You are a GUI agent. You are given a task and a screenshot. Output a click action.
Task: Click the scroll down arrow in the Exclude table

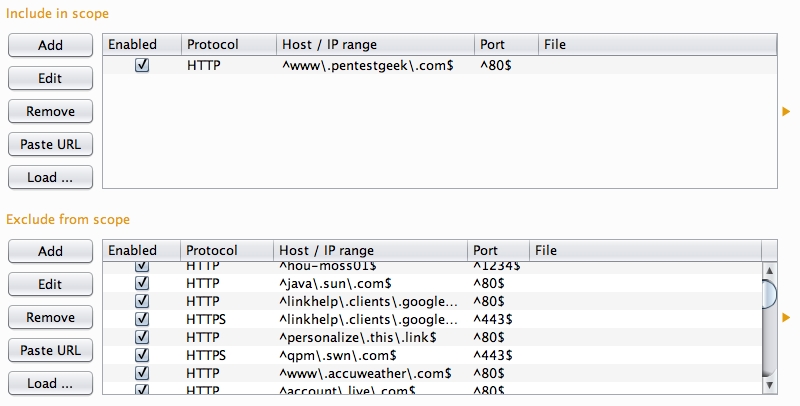pos(769,385)
